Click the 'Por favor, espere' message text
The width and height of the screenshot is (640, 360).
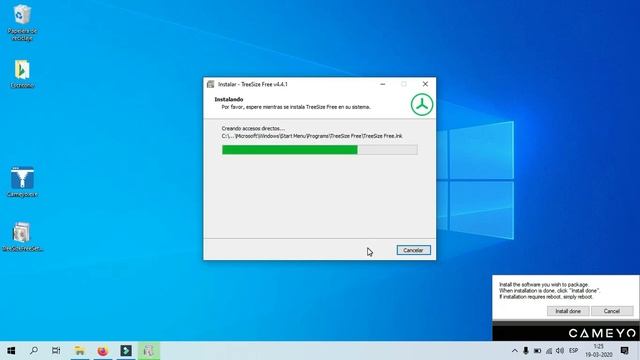(x=296, y=107)
